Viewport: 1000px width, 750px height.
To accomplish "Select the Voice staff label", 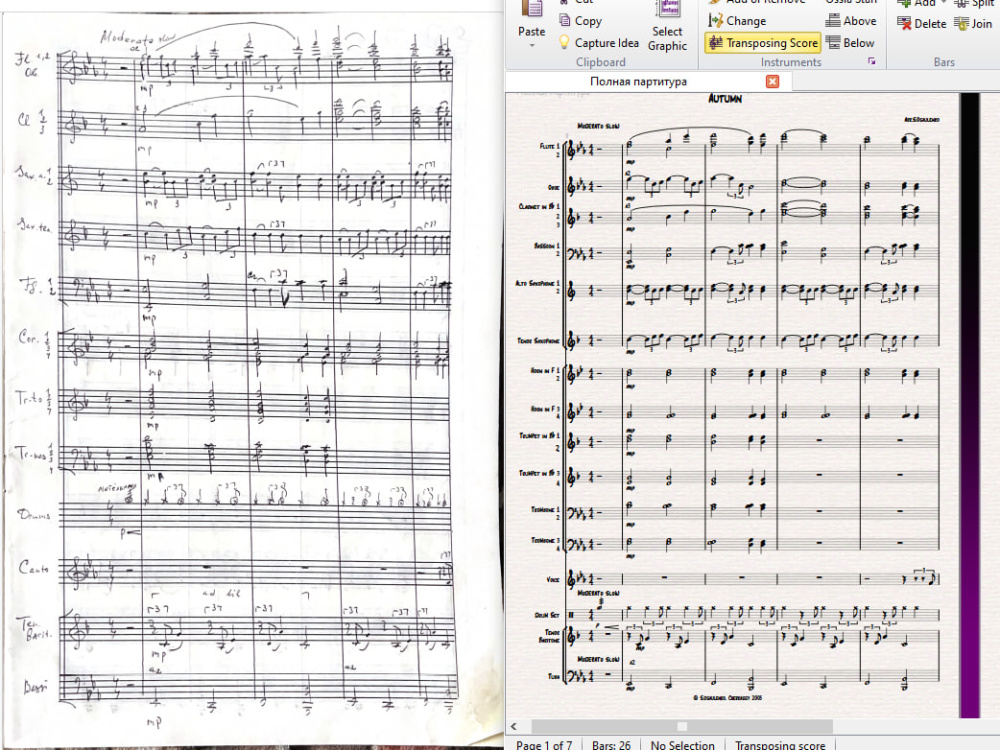I will (x=553, y=580).
